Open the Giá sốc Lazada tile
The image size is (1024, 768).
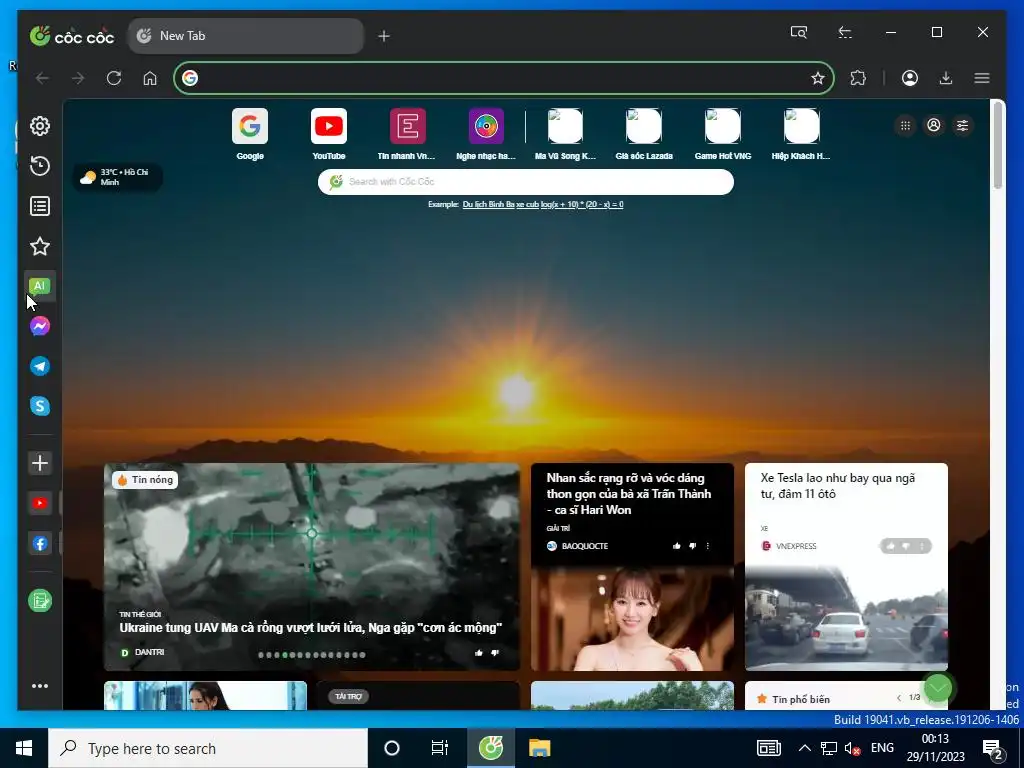pos(644,135)
